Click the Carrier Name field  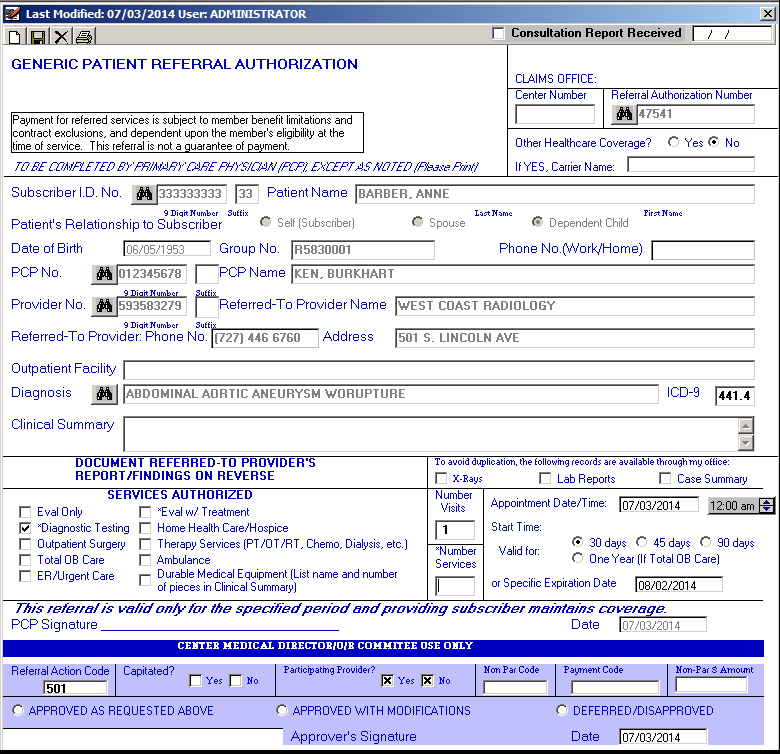tap(691, 164)
